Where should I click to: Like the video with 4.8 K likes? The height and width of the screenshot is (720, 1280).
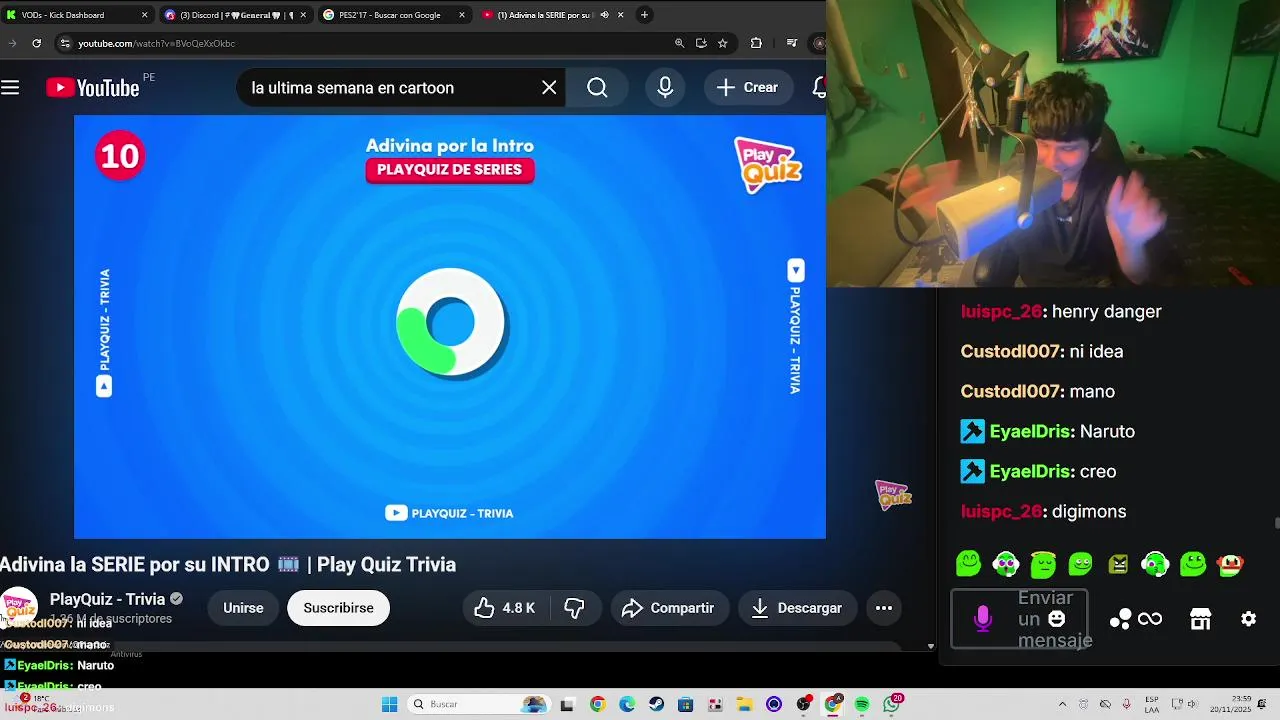tap(506, 608)
